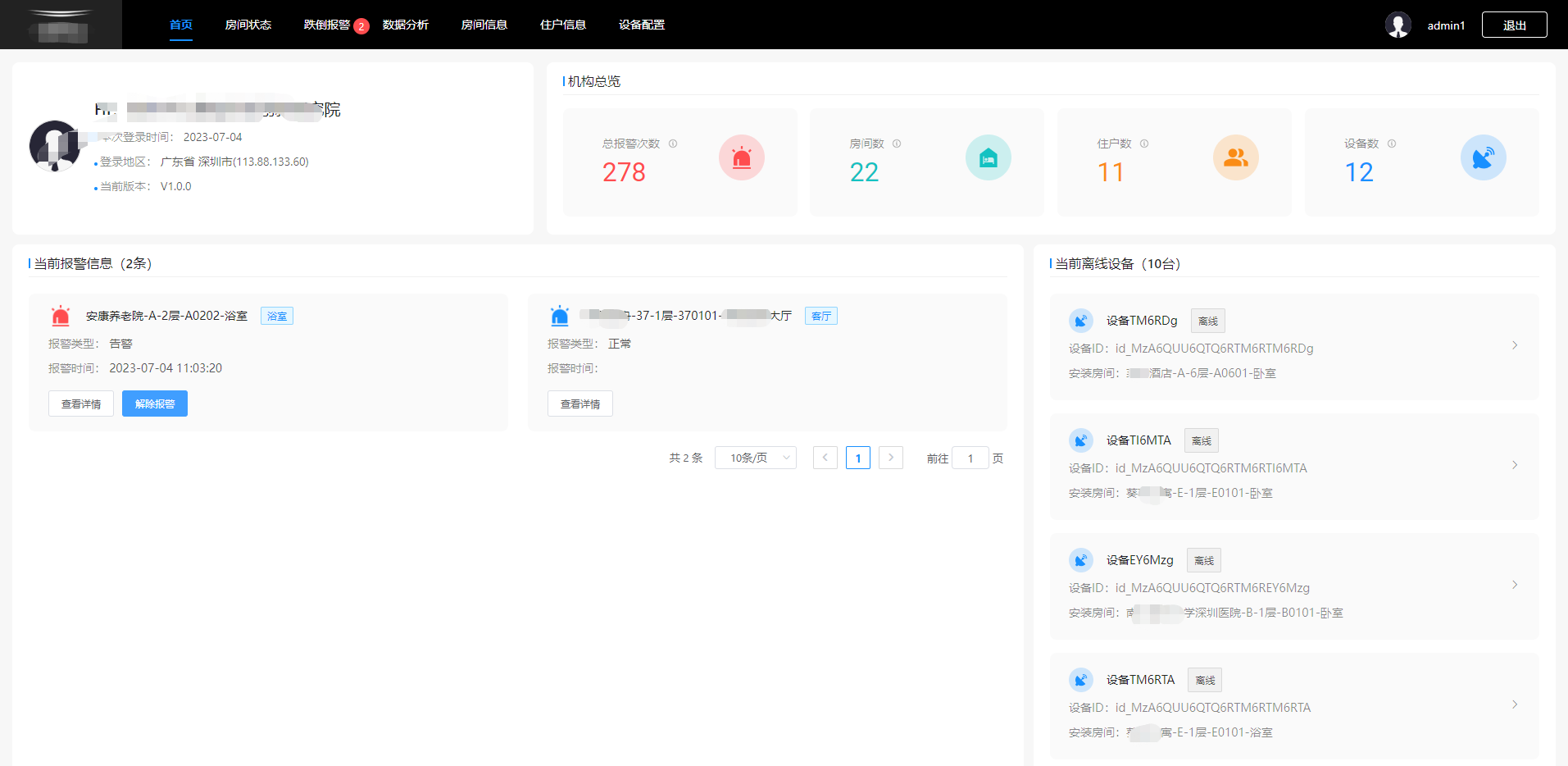Click 离线 tag on 设备TM6RDg
Screen dimensions: 1568x766
[x=1208, y=321]
